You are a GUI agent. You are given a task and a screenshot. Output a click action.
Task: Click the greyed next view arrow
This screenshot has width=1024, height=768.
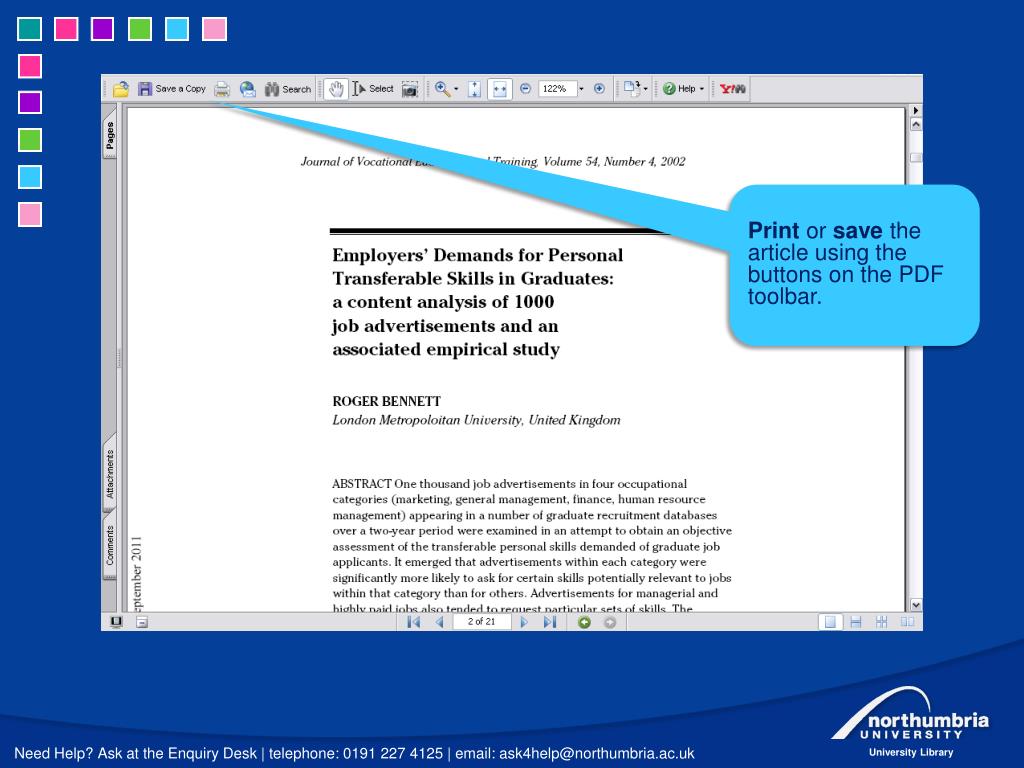609,622
